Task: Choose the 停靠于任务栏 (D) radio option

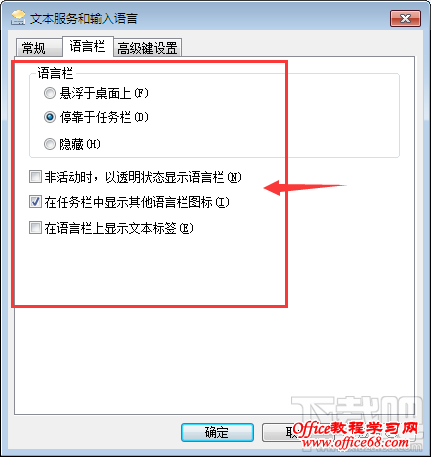Action: tap(50, 117)
